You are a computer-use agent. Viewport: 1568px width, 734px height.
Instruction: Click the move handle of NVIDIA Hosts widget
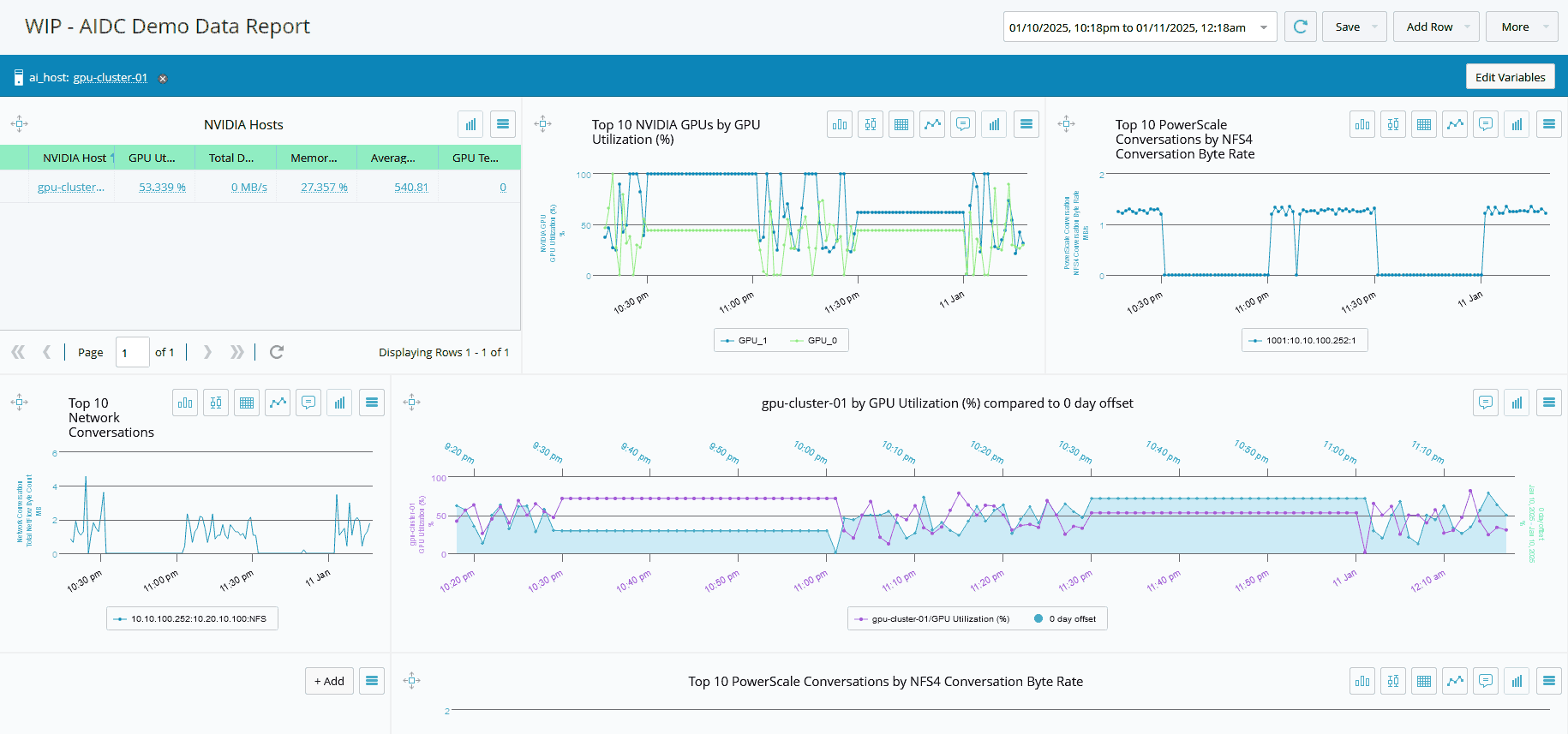(x=20, y=124)
